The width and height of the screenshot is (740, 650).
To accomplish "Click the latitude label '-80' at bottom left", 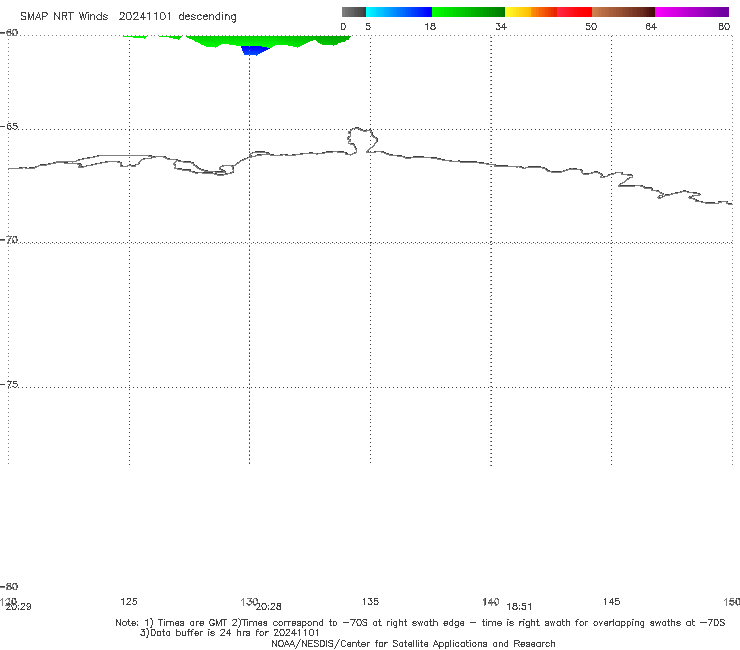I will tap(9, 586).
